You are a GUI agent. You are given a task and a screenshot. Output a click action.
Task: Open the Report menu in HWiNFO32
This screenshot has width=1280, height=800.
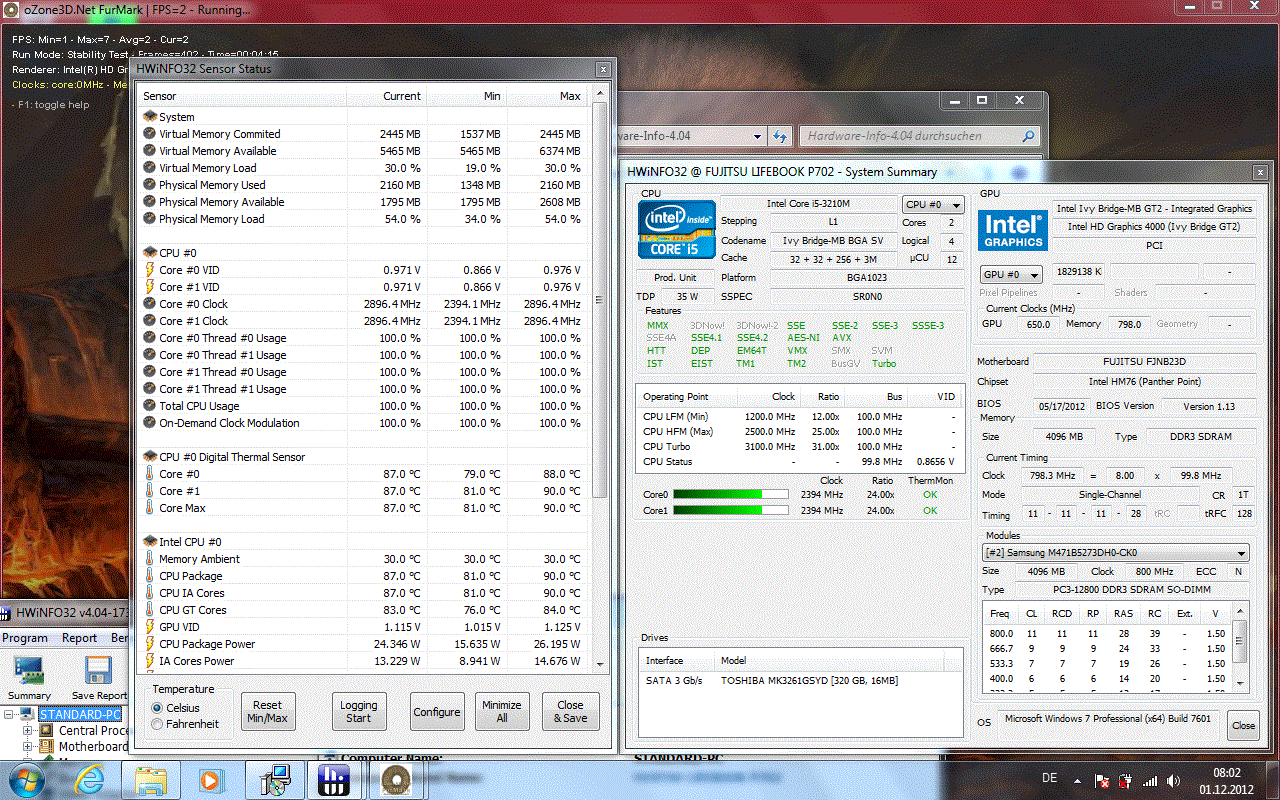[x=80, y=638]
